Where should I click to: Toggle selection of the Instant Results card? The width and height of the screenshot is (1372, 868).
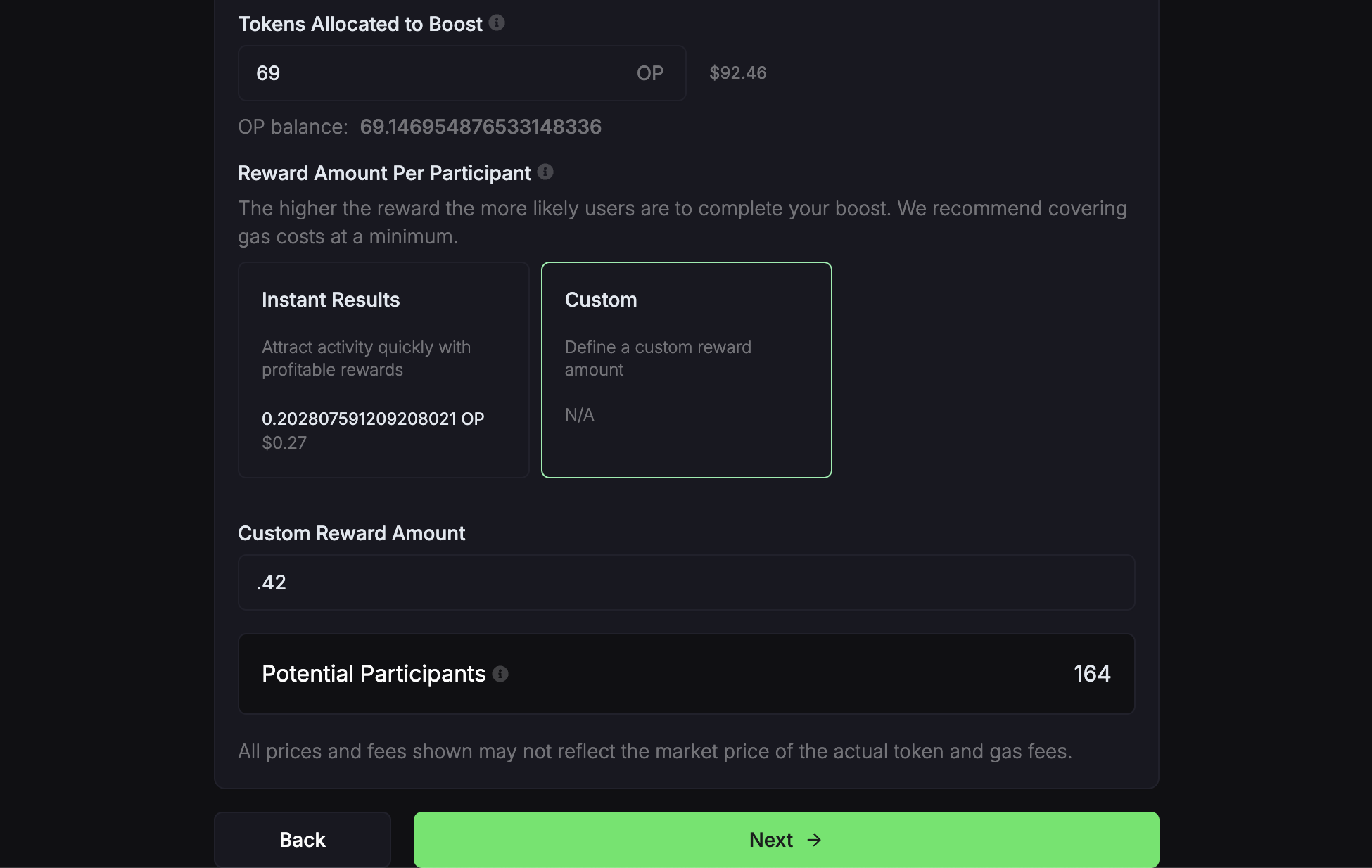tap(383, 370)
